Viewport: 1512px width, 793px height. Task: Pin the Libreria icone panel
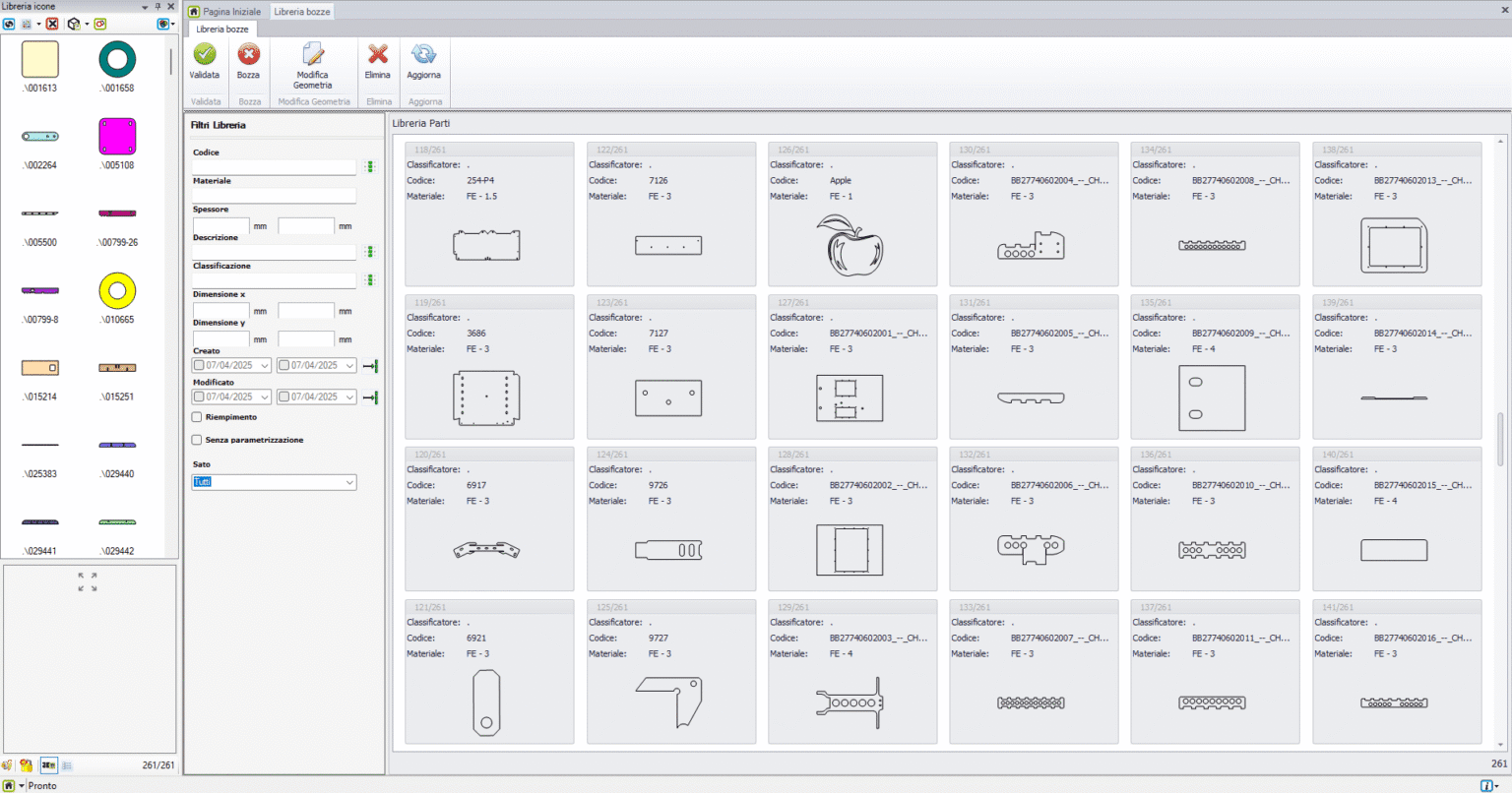tap(157, 7)
